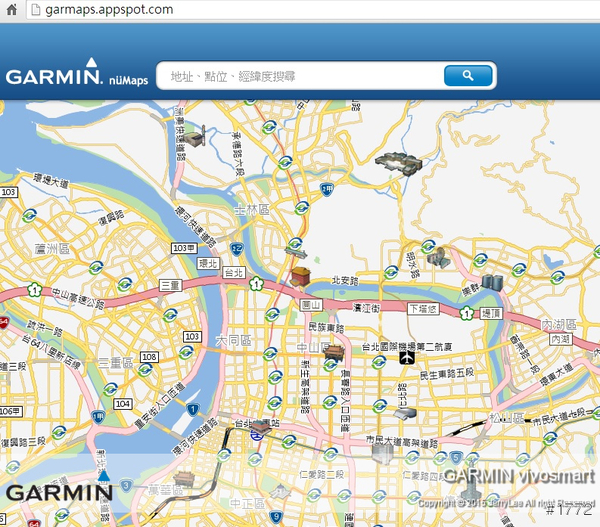The image size is (600, 527).
Task: Click the 3D building icon in top-left map area
Action: pyautogui.click(x=194, y=135)
